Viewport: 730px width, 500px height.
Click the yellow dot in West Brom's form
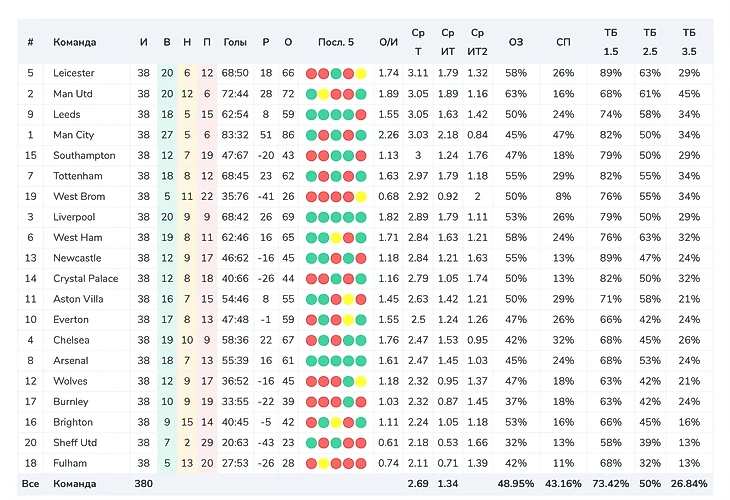(x=361, y=197)
